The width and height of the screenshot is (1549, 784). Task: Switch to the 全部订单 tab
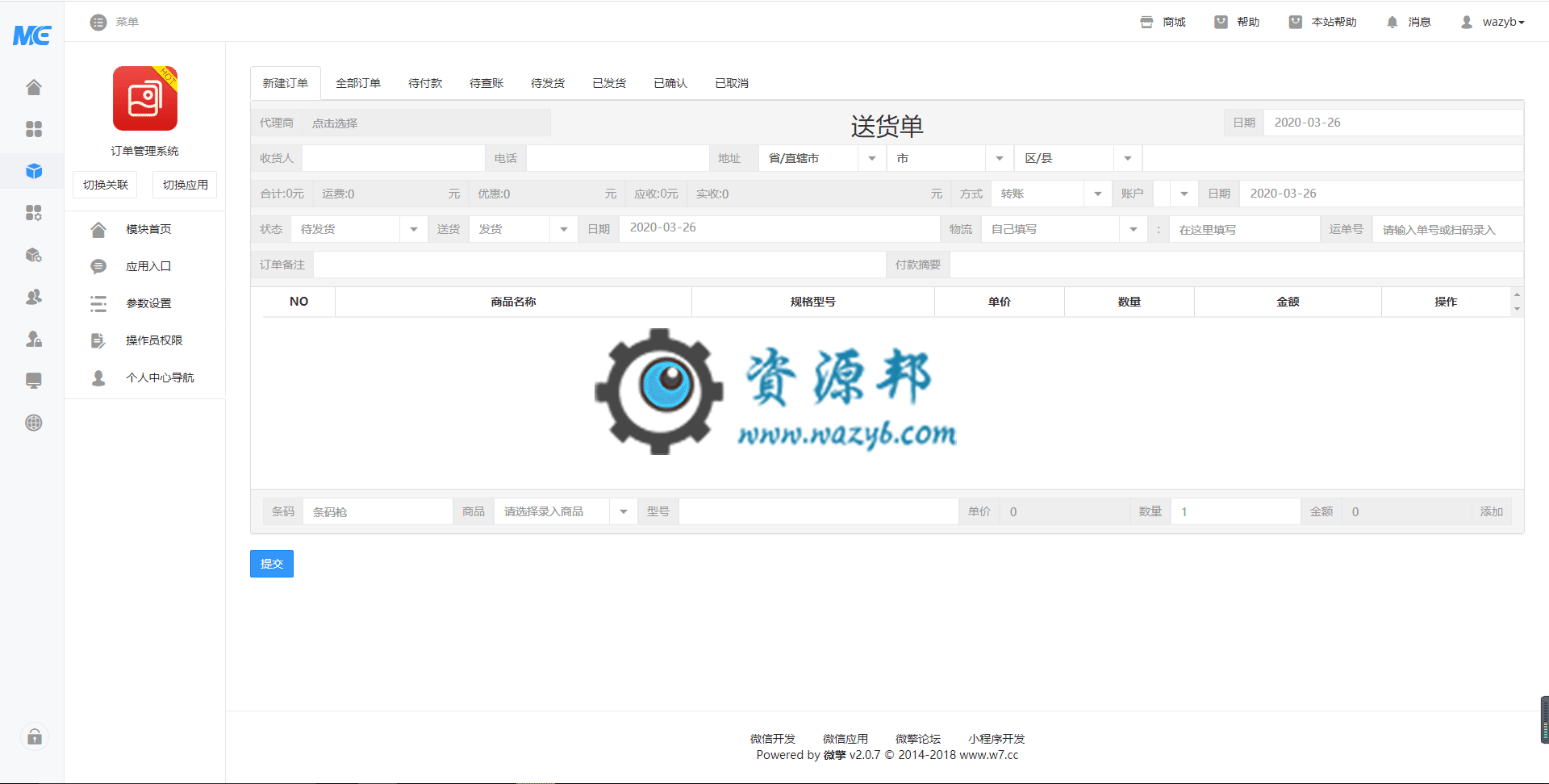pyautogui.click(x=358, y=83)
